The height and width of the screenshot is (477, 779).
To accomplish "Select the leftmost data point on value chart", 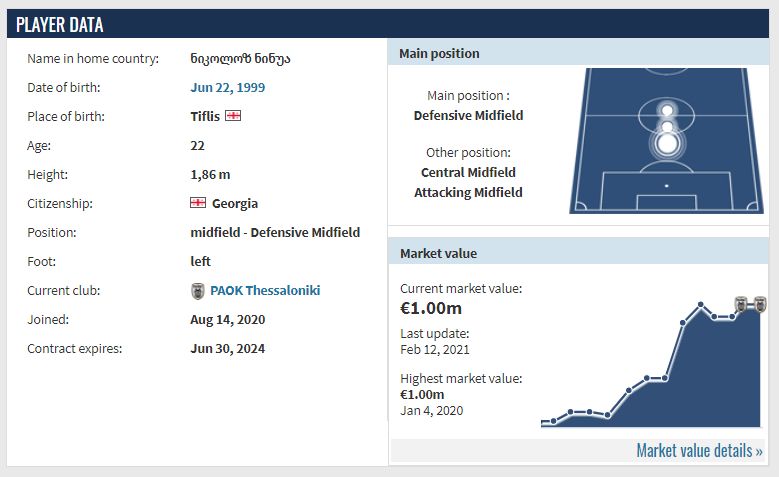I will click(553, 421).
